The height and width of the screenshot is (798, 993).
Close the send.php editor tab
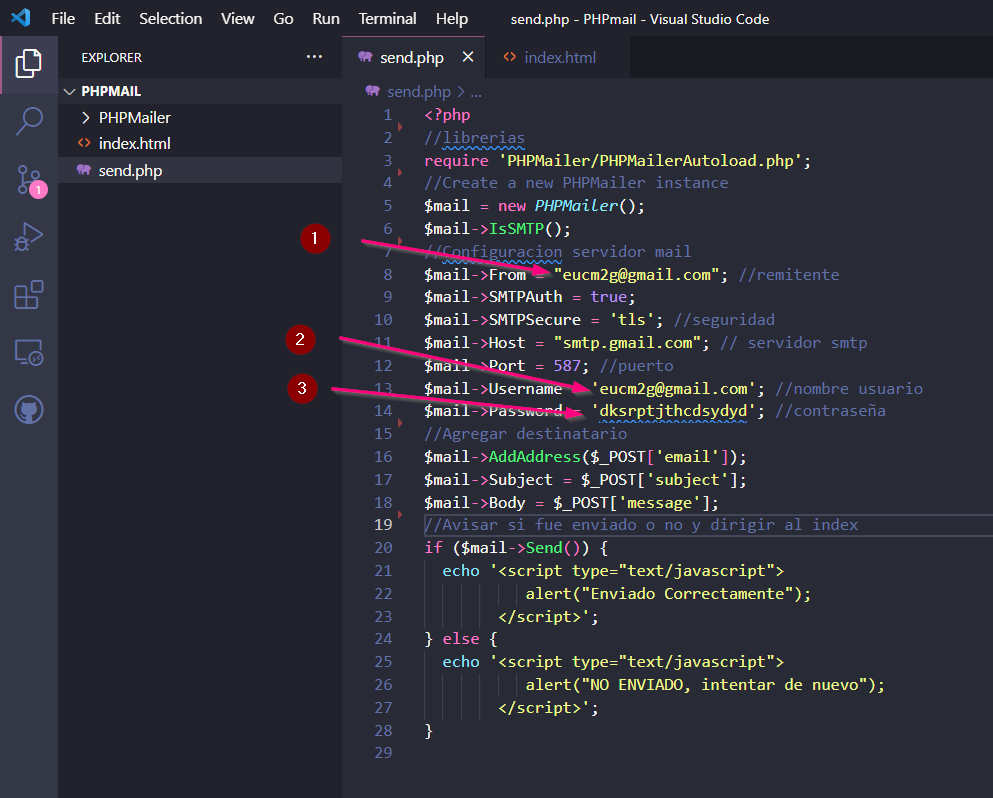point(467,57)
